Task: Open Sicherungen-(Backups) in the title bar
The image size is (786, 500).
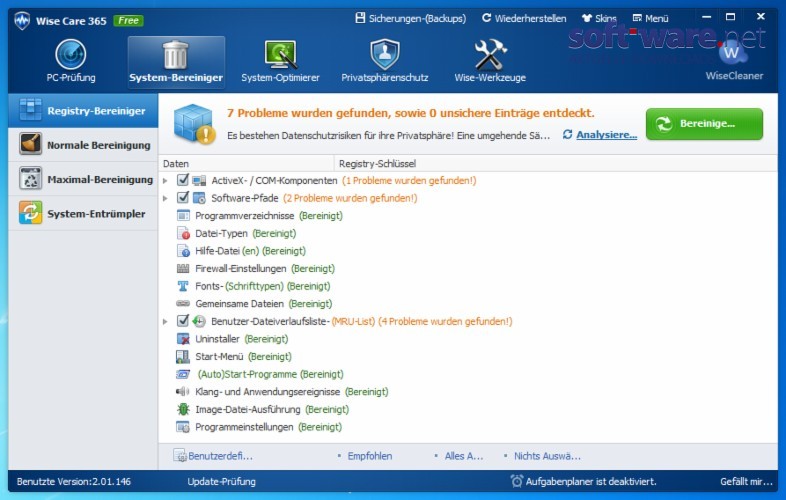Action: click(410, 19)
